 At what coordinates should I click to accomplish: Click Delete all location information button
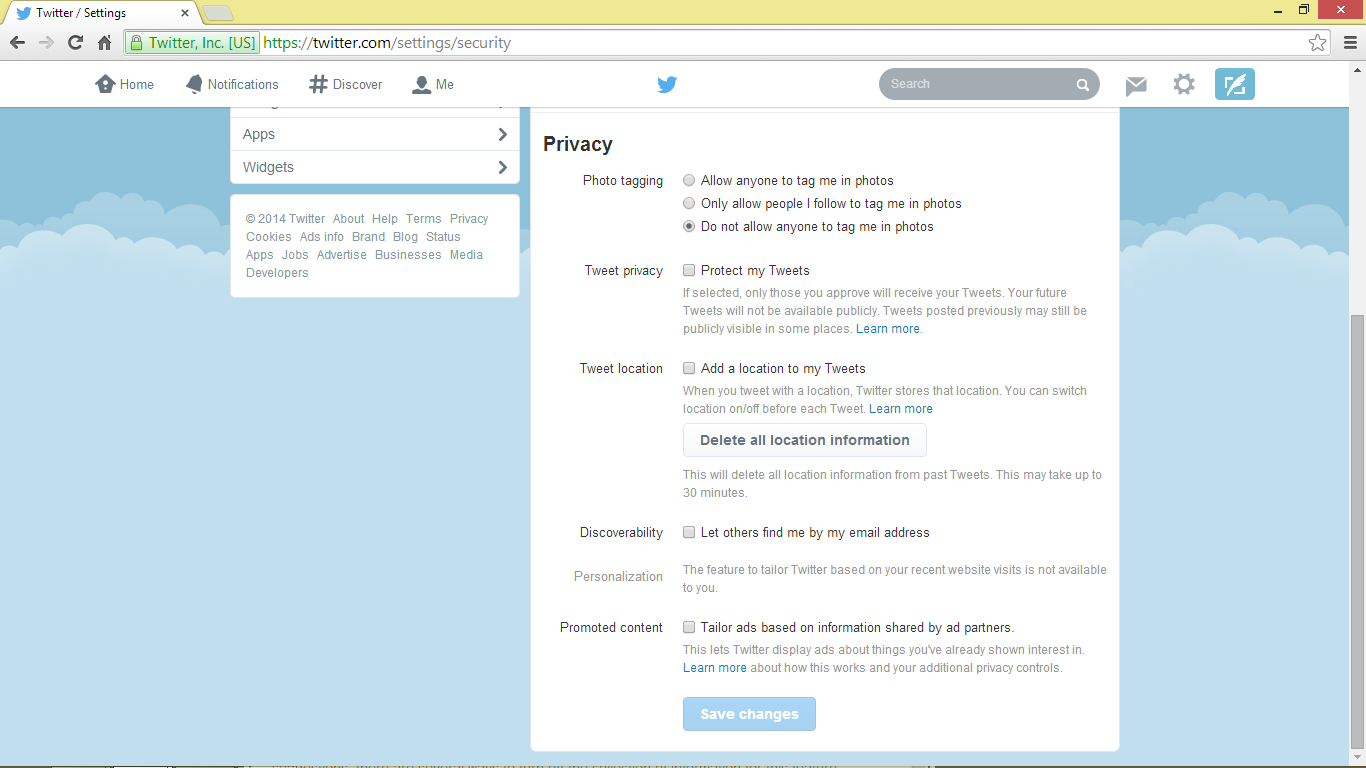[x=805, y=440]
